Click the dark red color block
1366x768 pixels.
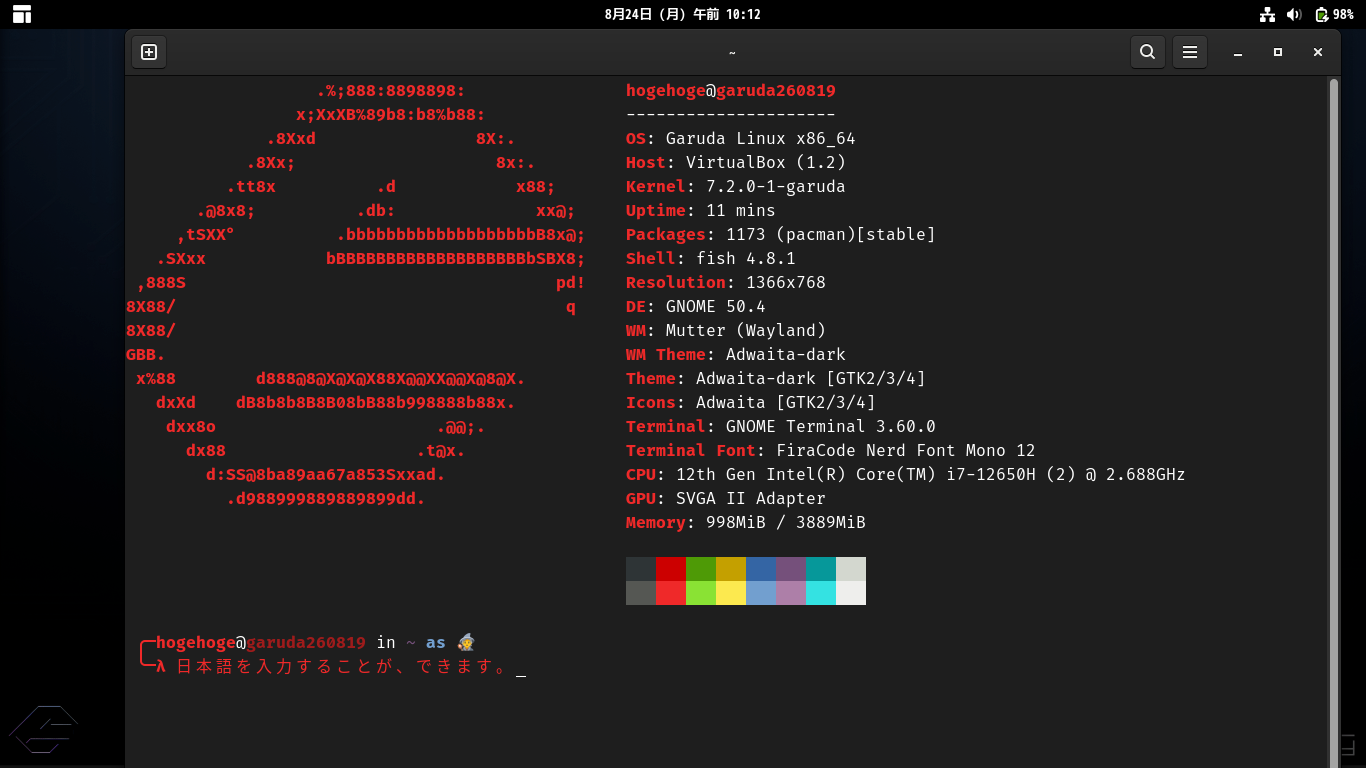(671, 569)
